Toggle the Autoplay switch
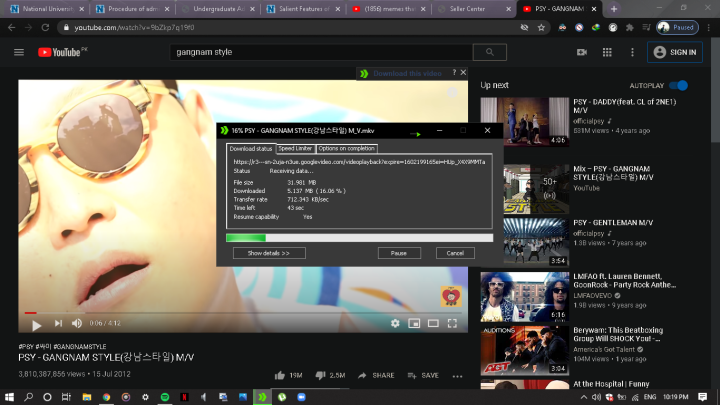The height and width of the screenshot is (405, 720). (x=678, y=85)
